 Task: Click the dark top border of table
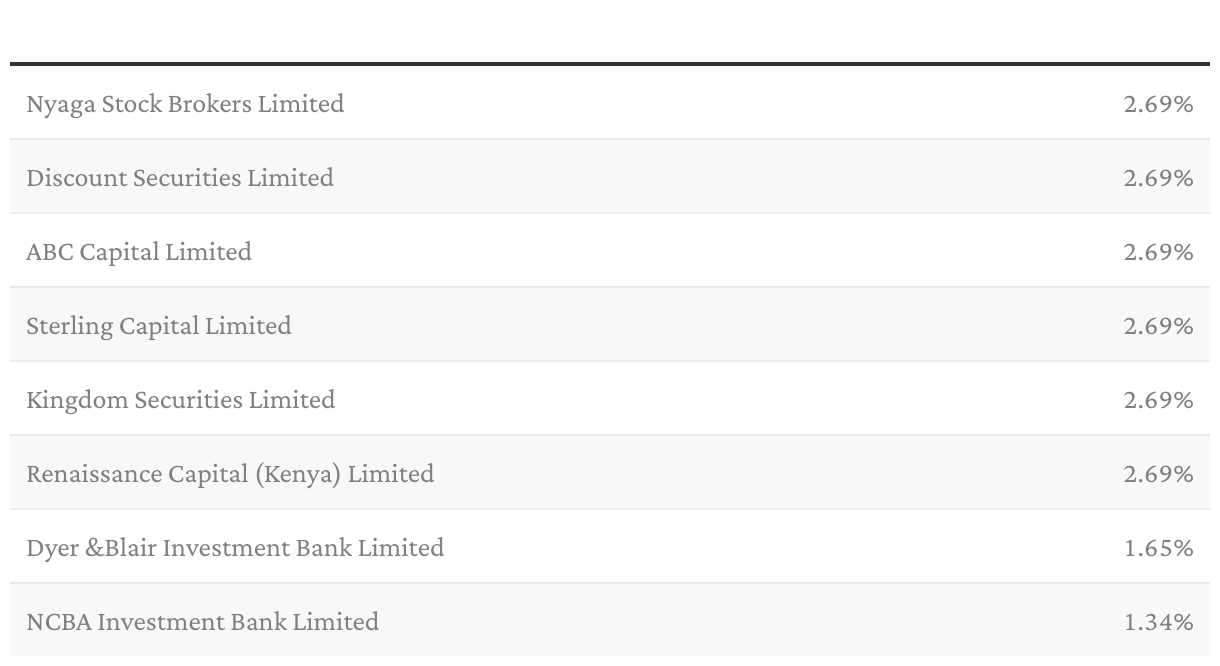click(610, 64)
